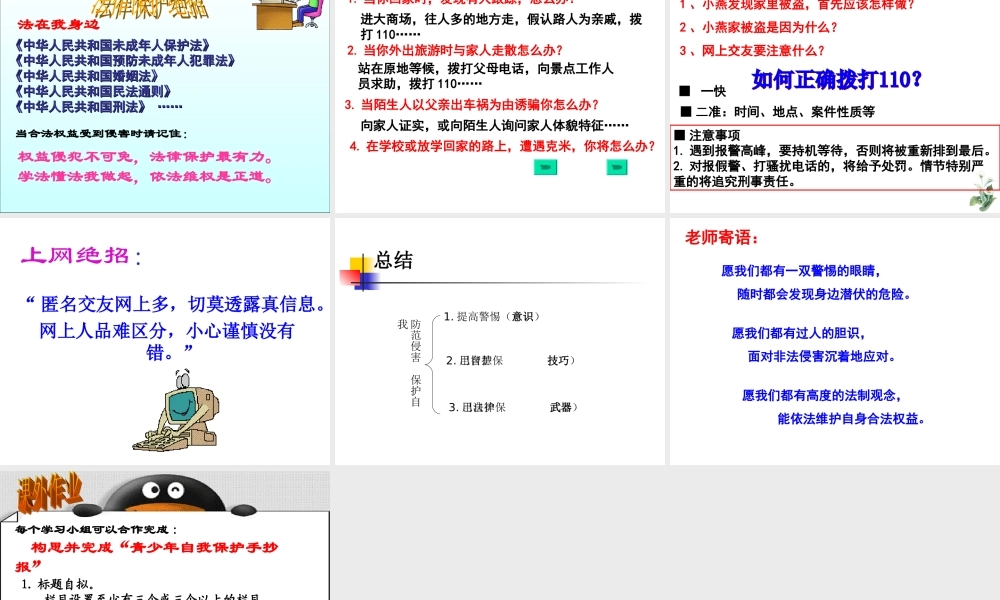Click summary item 1. 提高警惕（意识）

tap(492, 316)
